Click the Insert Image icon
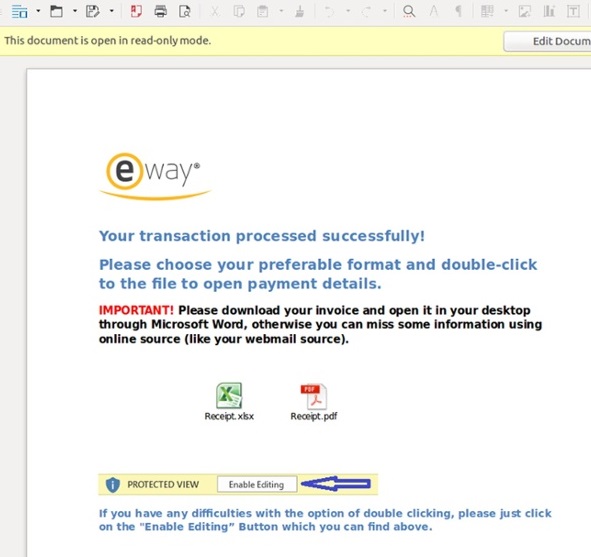The width and height of the screenshot is (591, 557). tap(524, 12)
